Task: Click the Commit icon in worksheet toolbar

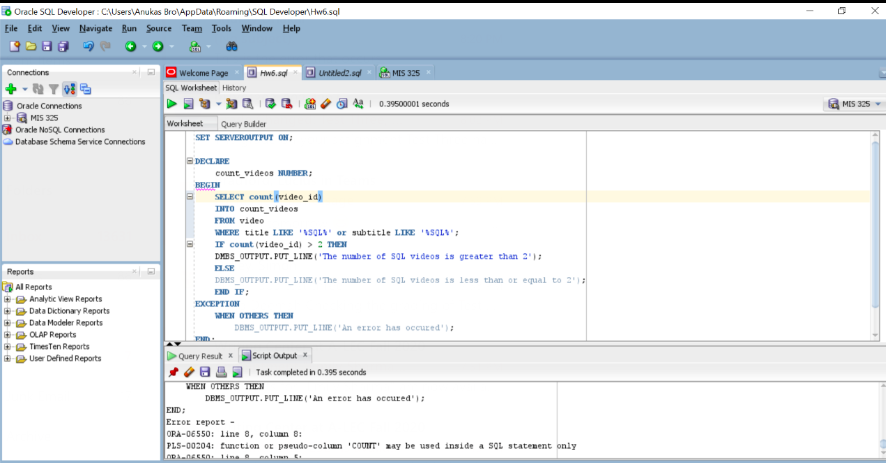Action: 270,103
